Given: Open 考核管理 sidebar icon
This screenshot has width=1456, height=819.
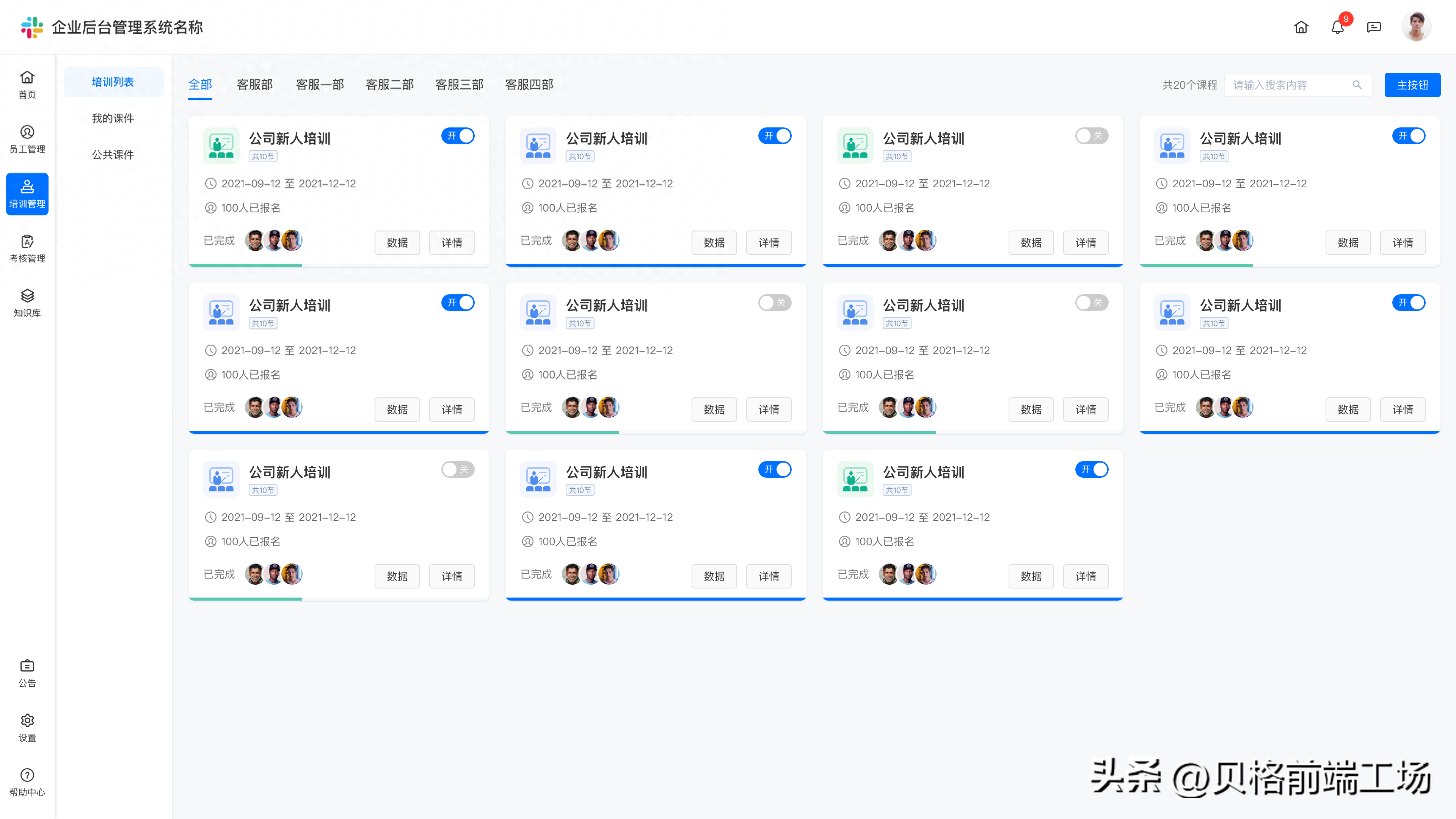Looking at the screenshot, I should point(27,249).
